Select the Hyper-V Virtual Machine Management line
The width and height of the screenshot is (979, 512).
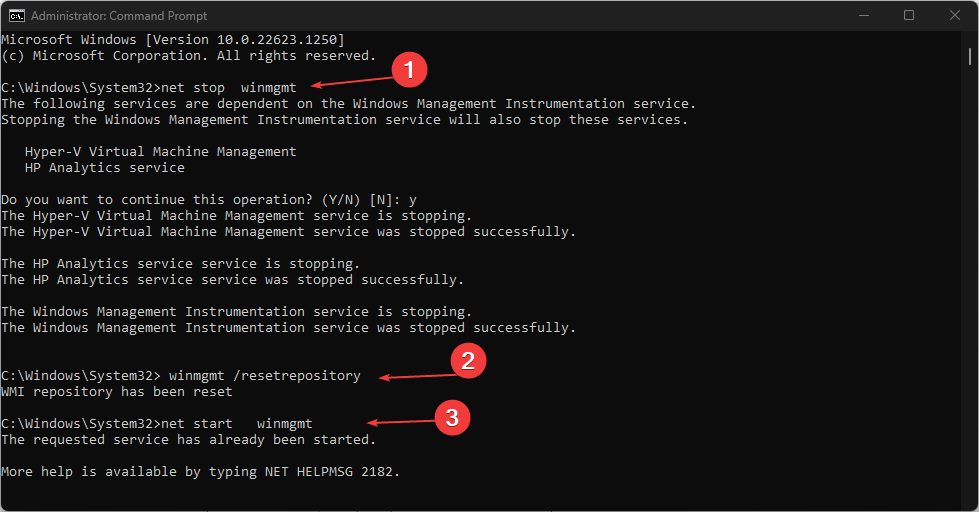161,152
